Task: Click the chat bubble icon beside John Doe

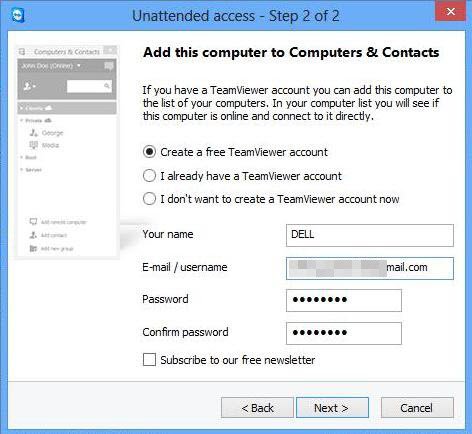Action: pyautogui.click(x=109, y=66)
